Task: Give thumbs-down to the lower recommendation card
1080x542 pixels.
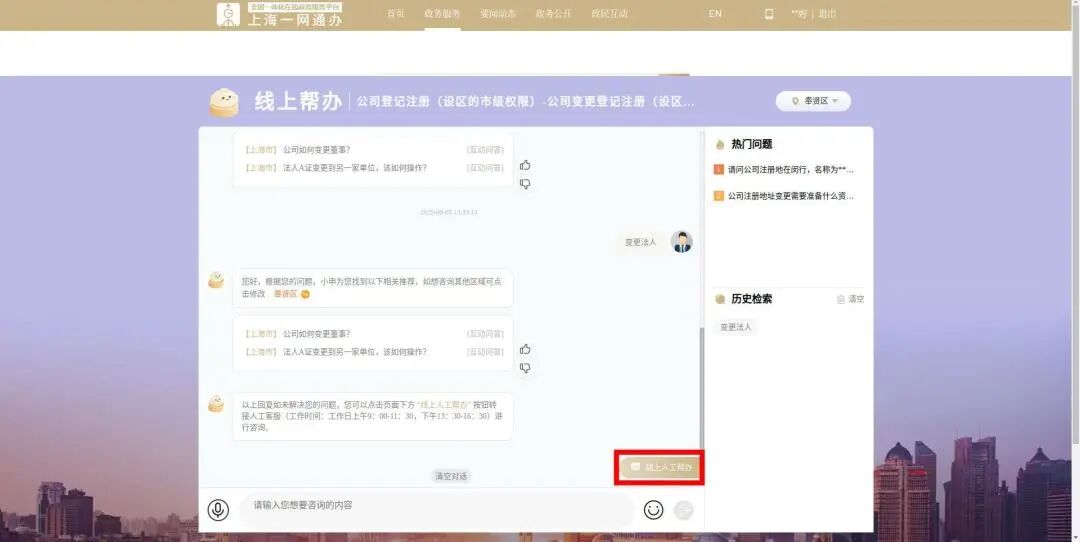Action: tap(525, 368)
